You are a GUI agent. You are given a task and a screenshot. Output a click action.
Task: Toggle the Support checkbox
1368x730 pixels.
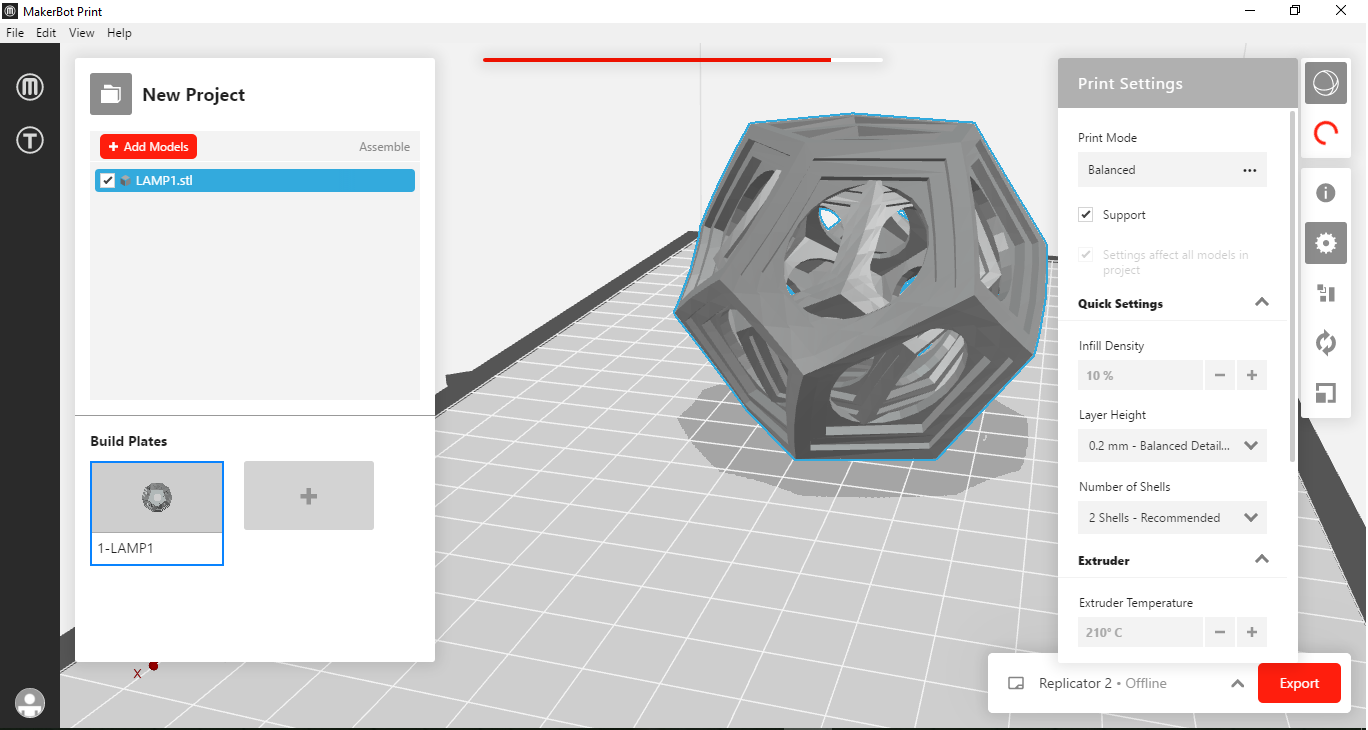tap(1086, 215)
